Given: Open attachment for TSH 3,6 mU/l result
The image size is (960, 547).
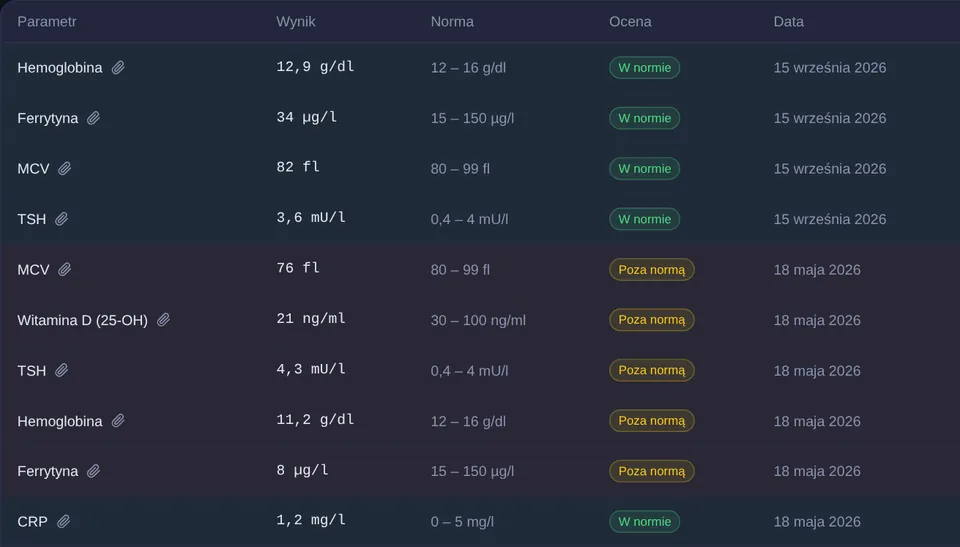Looking at the screenshot, I should click(61, 219).
